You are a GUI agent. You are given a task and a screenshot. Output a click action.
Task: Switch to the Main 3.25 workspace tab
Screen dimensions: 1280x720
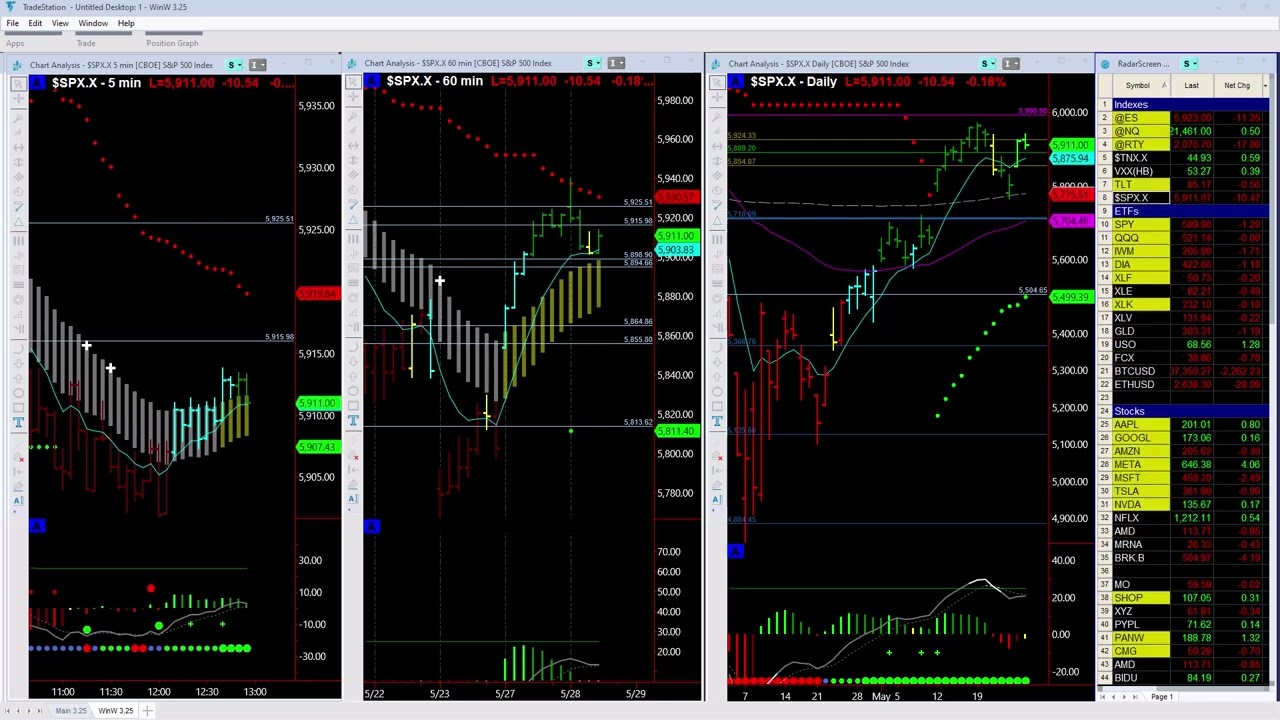[x=70, y=710]
